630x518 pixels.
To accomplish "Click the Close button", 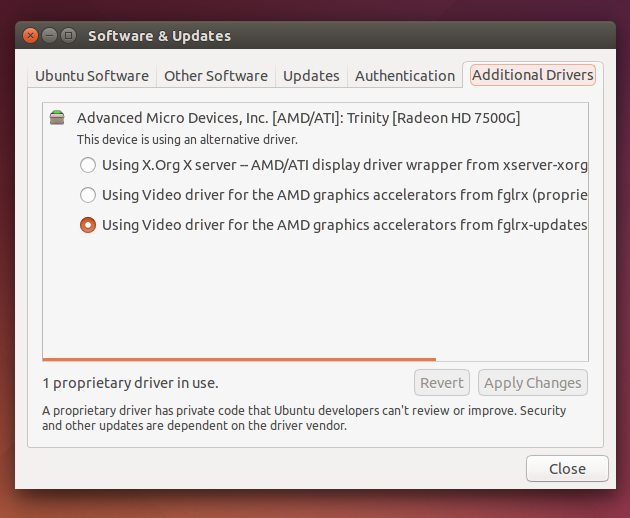I will coord(567,469).
